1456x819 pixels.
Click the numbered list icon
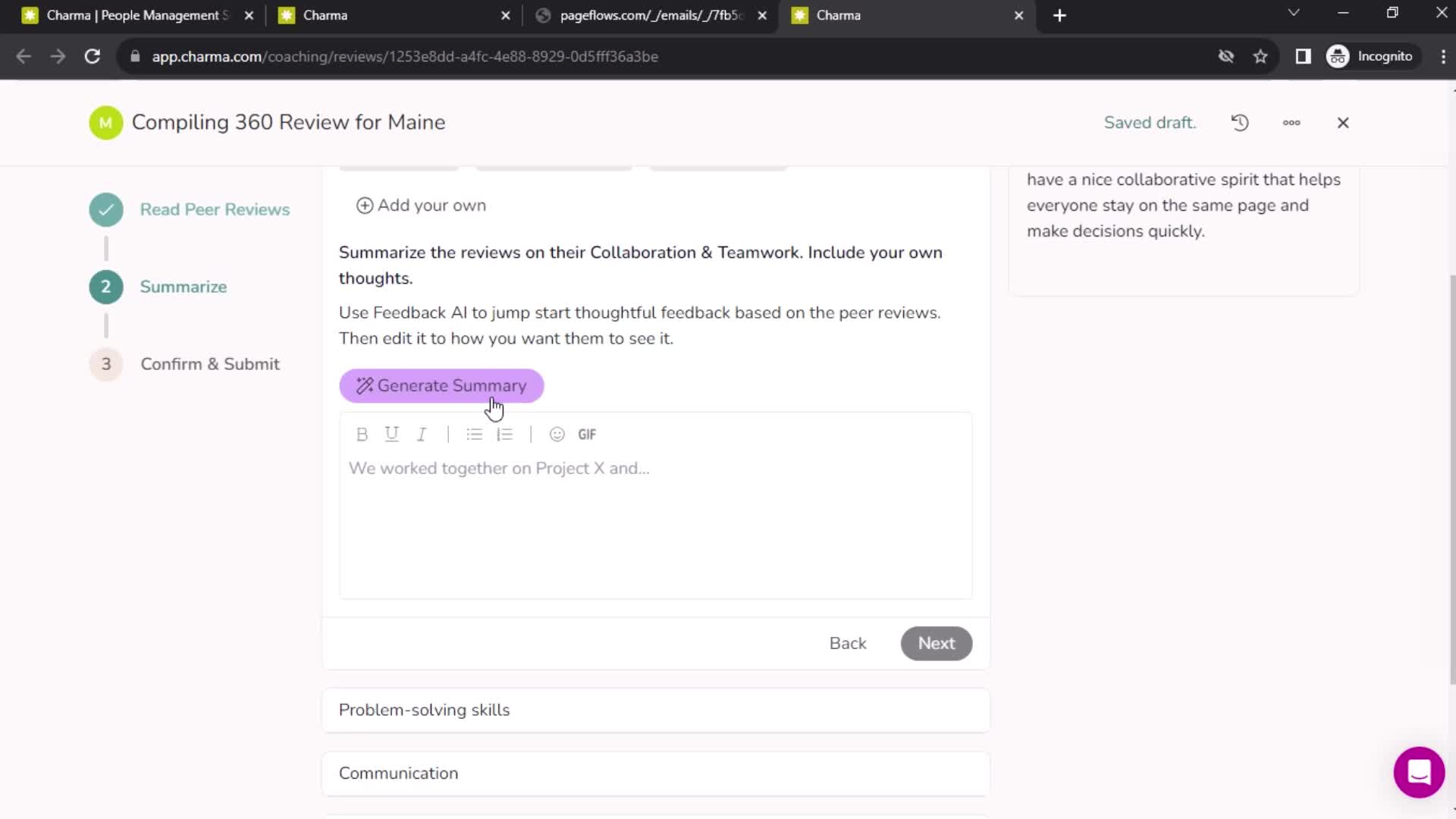click(505, 433)
